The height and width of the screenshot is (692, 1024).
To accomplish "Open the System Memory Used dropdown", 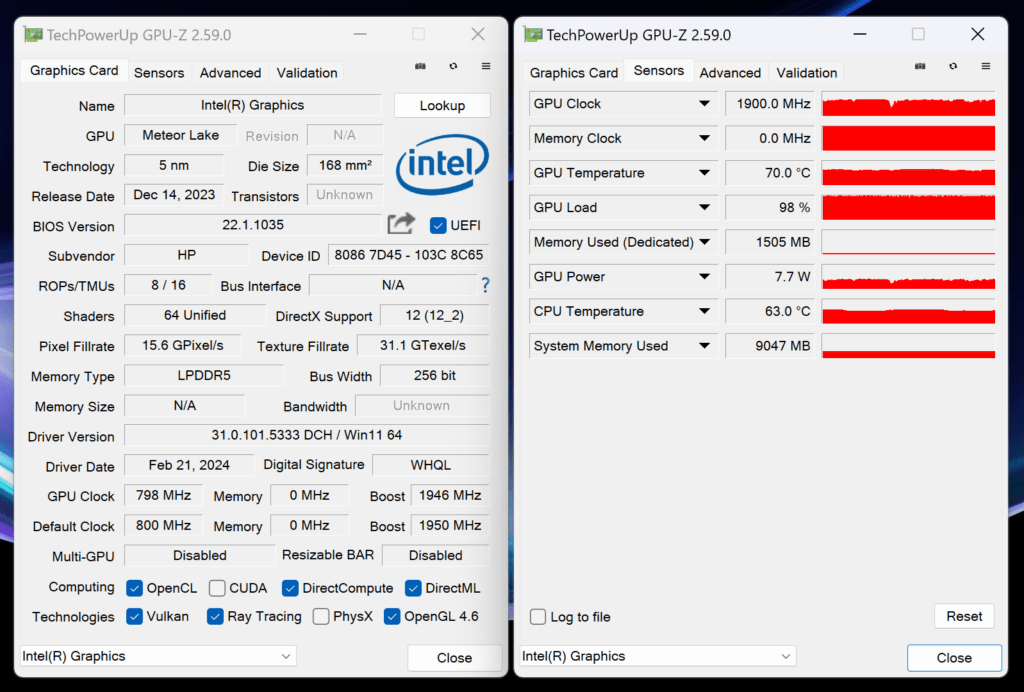I will pyautogui.click(x=704, y=346).
